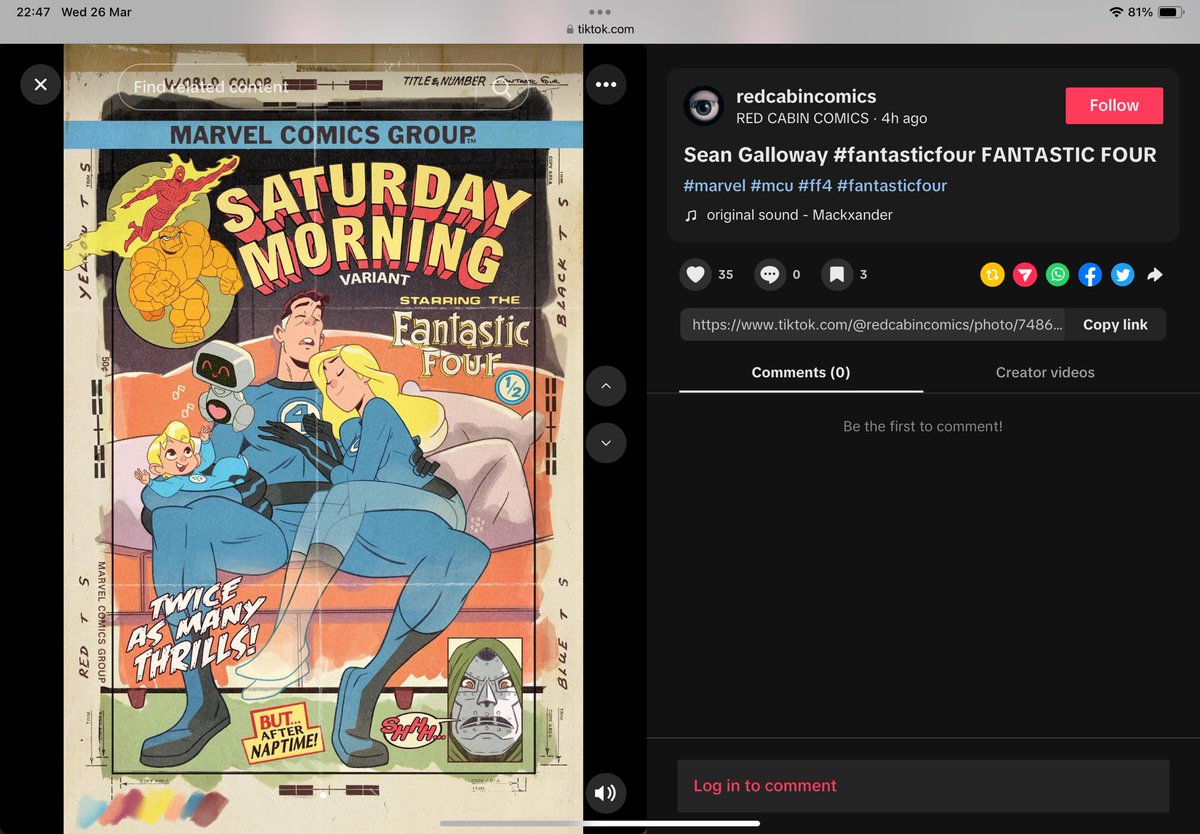Open the #ff4 hashtag

click(x=815, y=185)
